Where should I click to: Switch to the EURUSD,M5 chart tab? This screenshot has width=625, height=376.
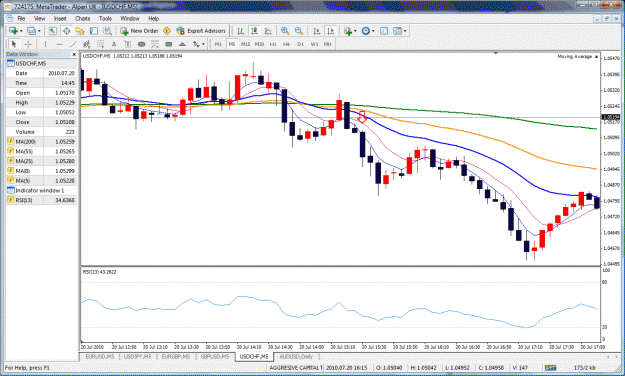(x=100, y=356)
